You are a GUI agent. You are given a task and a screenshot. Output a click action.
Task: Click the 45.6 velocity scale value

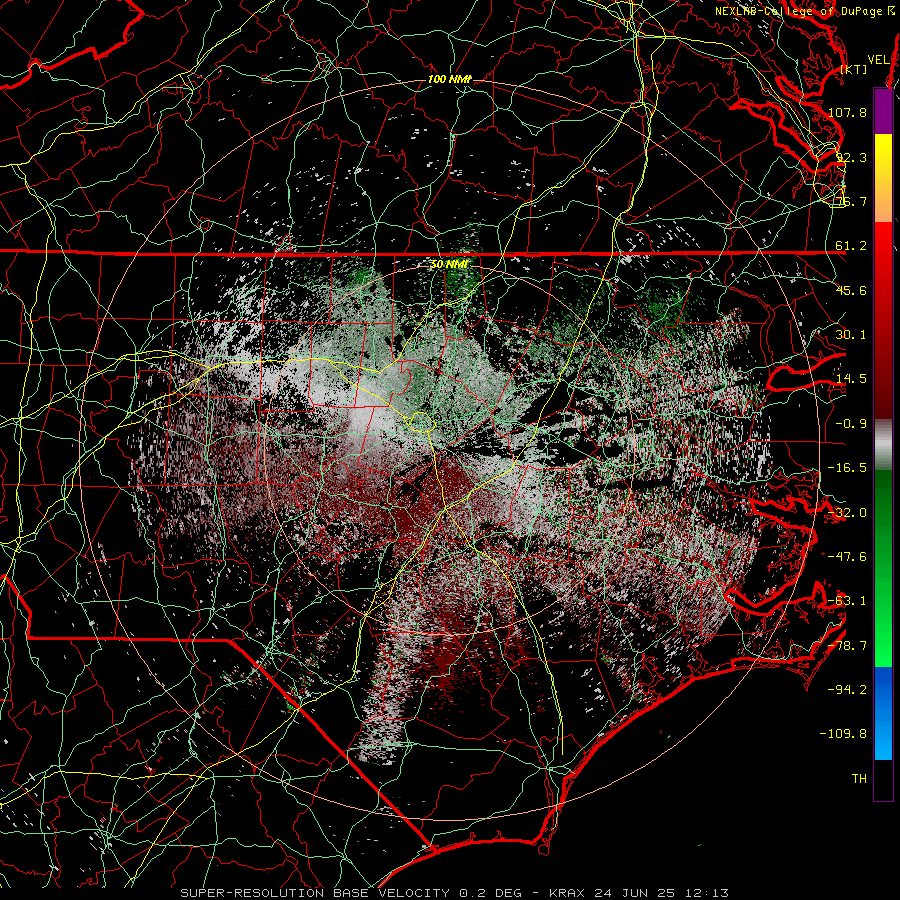click(851, 290)
